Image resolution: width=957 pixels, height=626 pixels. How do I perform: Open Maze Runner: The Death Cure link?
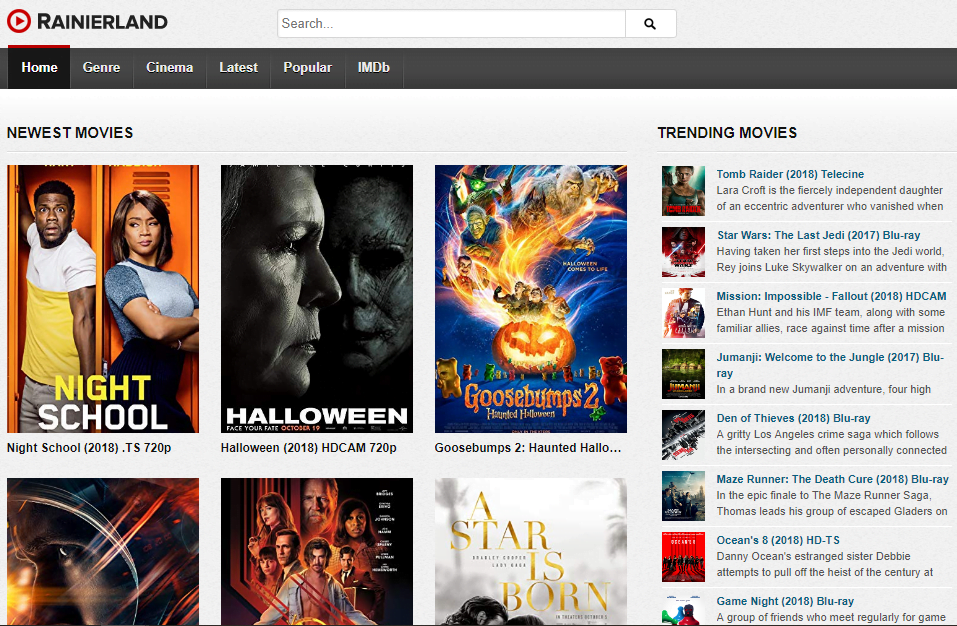tap(832, 479)
